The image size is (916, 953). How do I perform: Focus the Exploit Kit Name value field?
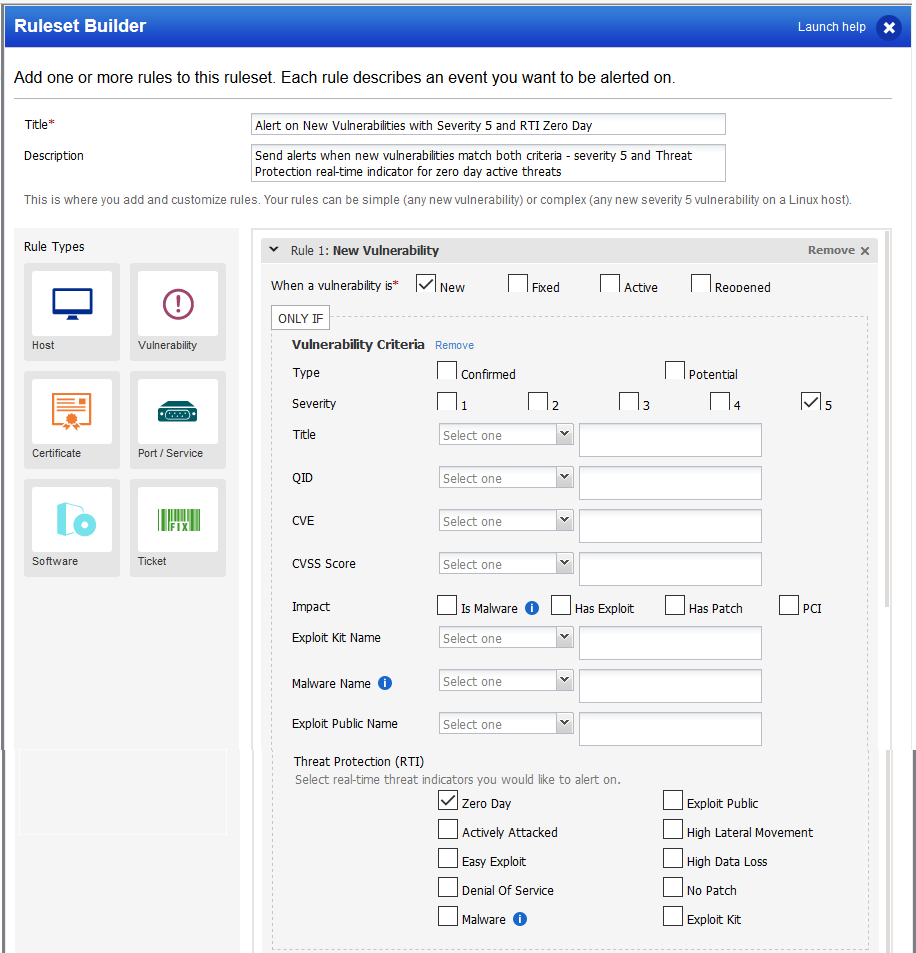pyautogui.click(x=670, y=643)
